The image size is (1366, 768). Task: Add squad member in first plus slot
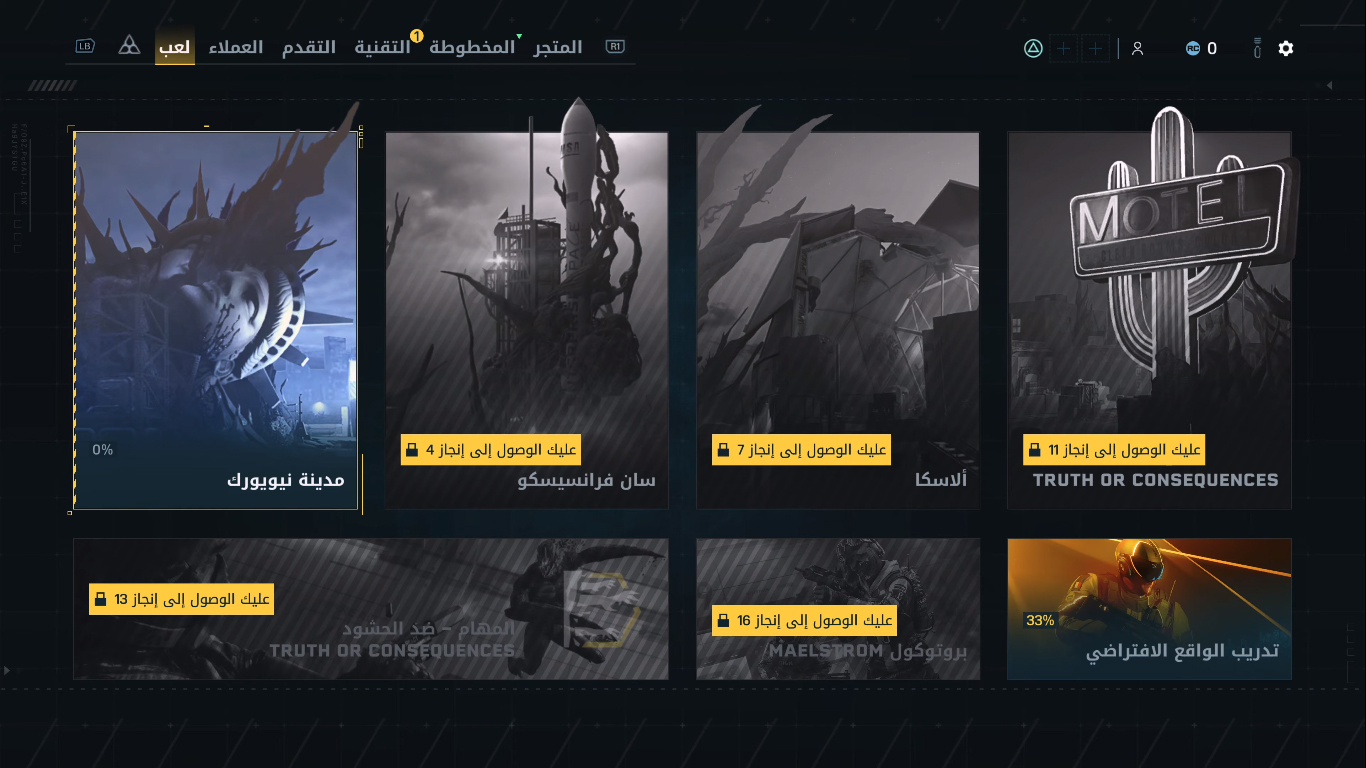point(1064,48)
